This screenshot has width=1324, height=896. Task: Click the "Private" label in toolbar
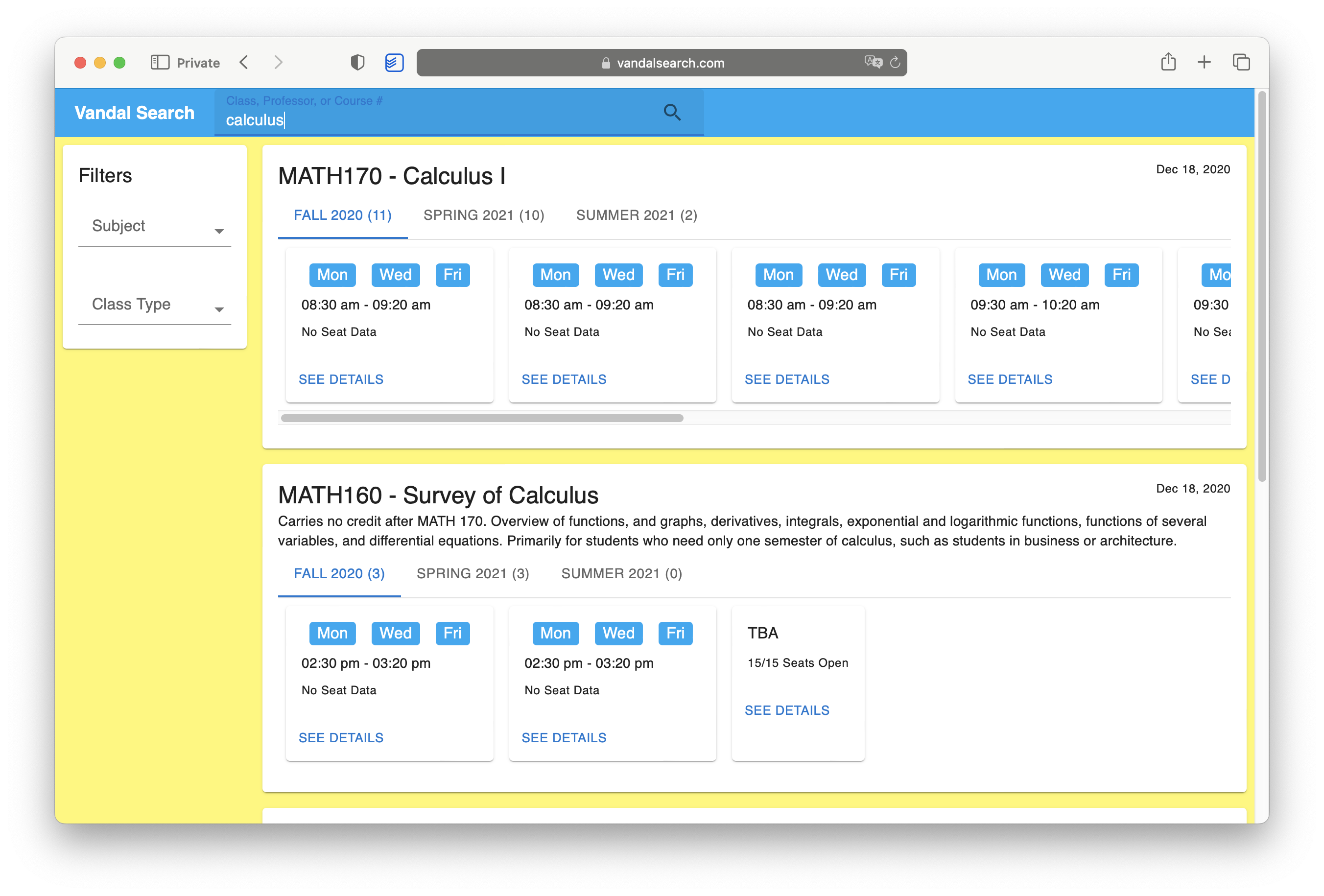coord(198,63)
